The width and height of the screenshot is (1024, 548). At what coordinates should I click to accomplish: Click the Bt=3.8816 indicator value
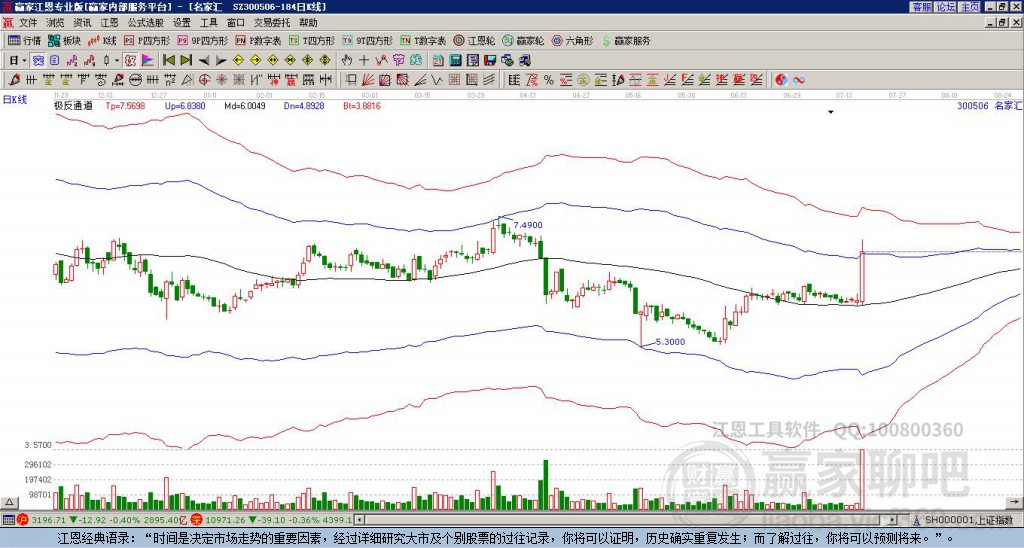click(362, 106)
